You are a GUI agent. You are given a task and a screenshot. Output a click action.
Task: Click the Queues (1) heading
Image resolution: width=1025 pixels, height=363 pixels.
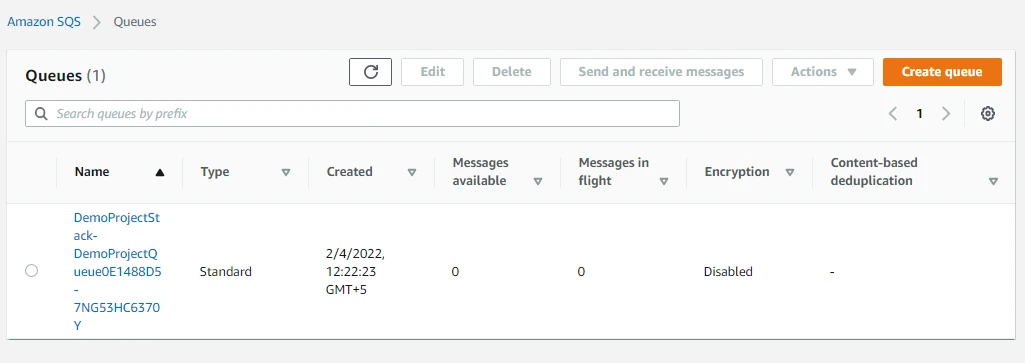pyautogui.click(x=65, y=76)
